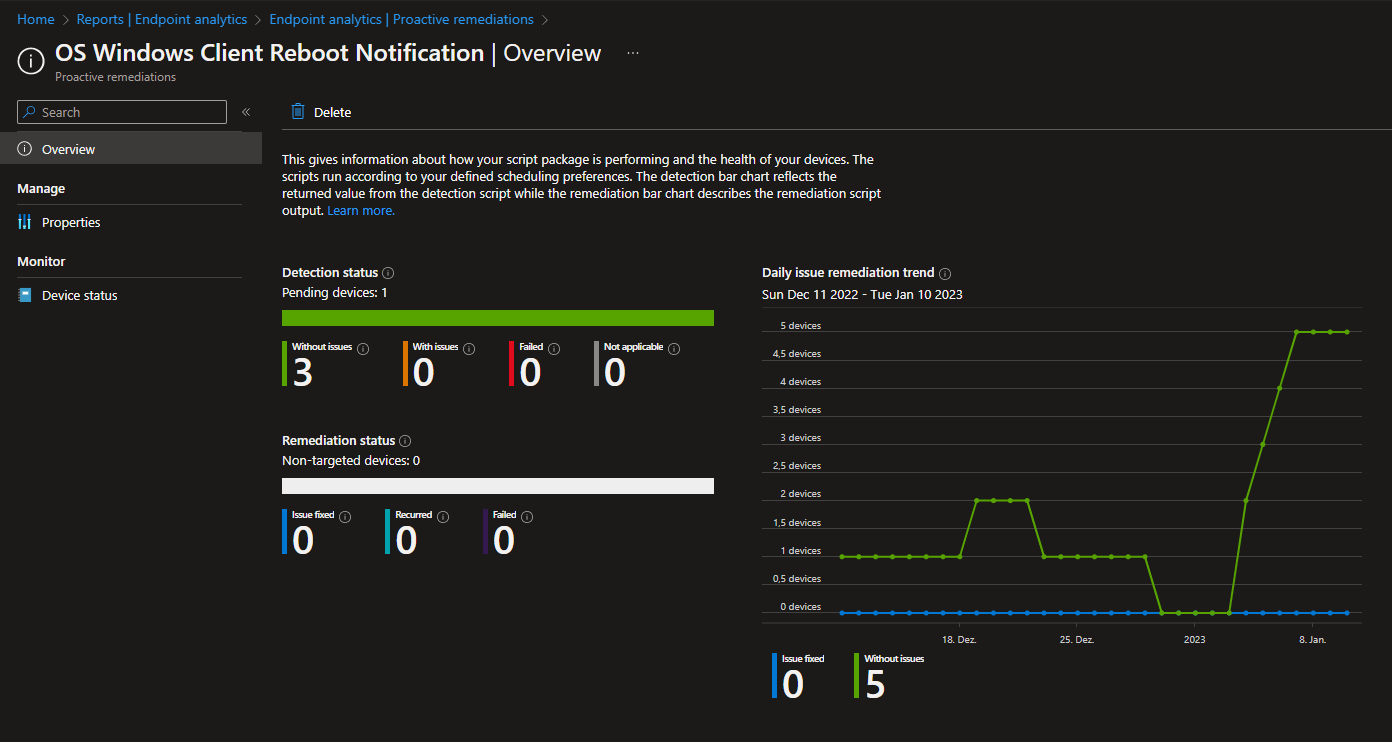Go to Home breadcrumb link
This screenshot has height=742, width=1392.
pos(36,19)
